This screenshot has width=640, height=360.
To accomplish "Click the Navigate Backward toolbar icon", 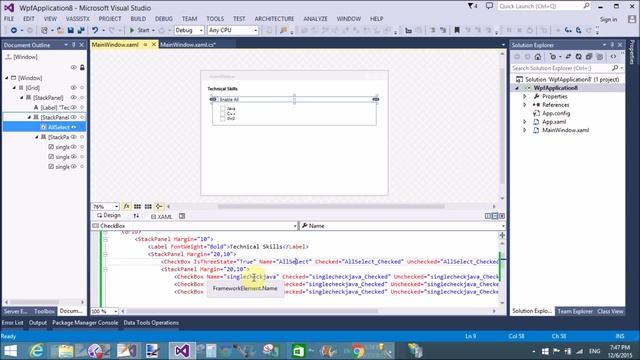I will coord(14,30).
